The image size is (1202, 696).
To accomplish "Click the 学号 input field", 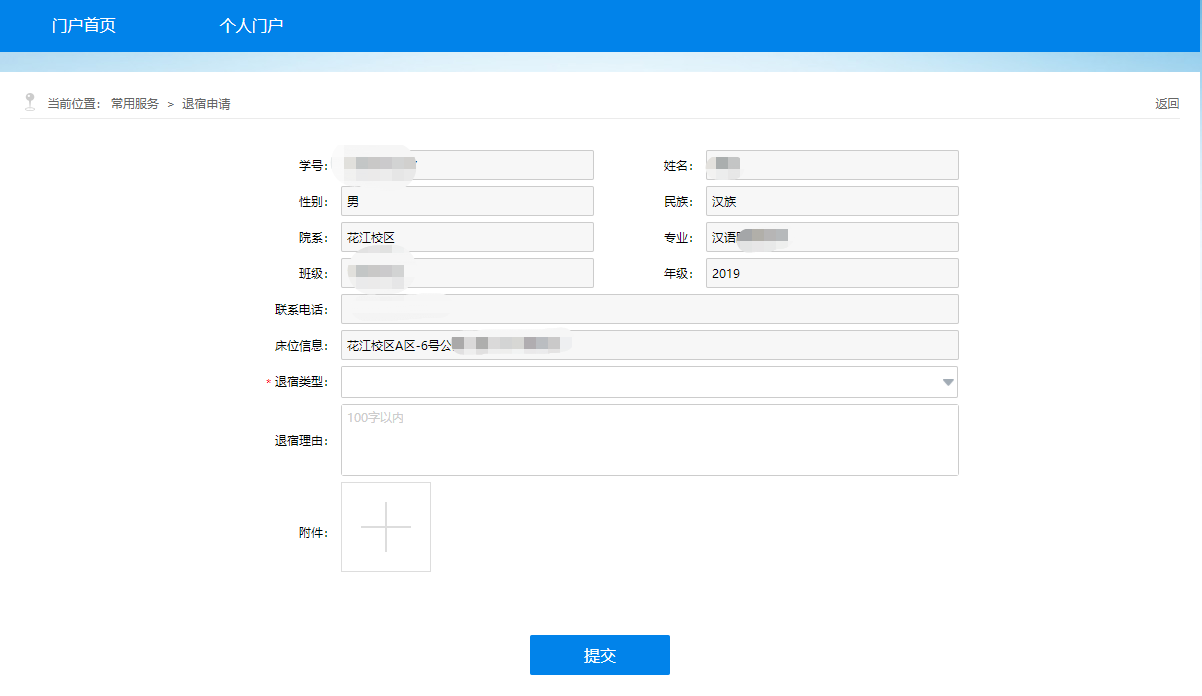I will [x=467, y=165].
